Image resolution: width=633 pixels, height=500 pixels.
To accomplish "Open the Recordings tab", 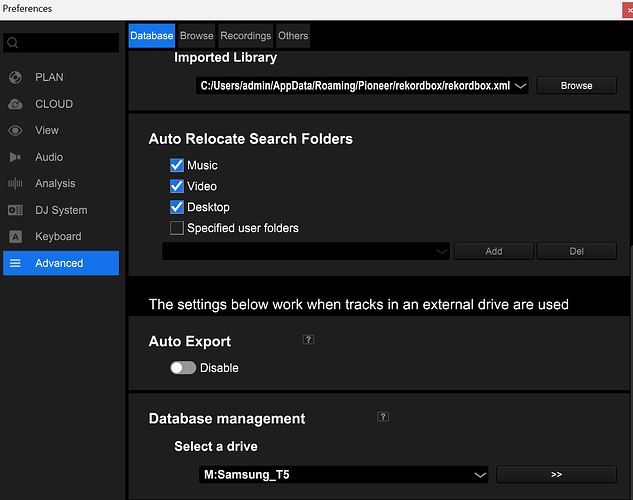I will [x=245, y=36].
